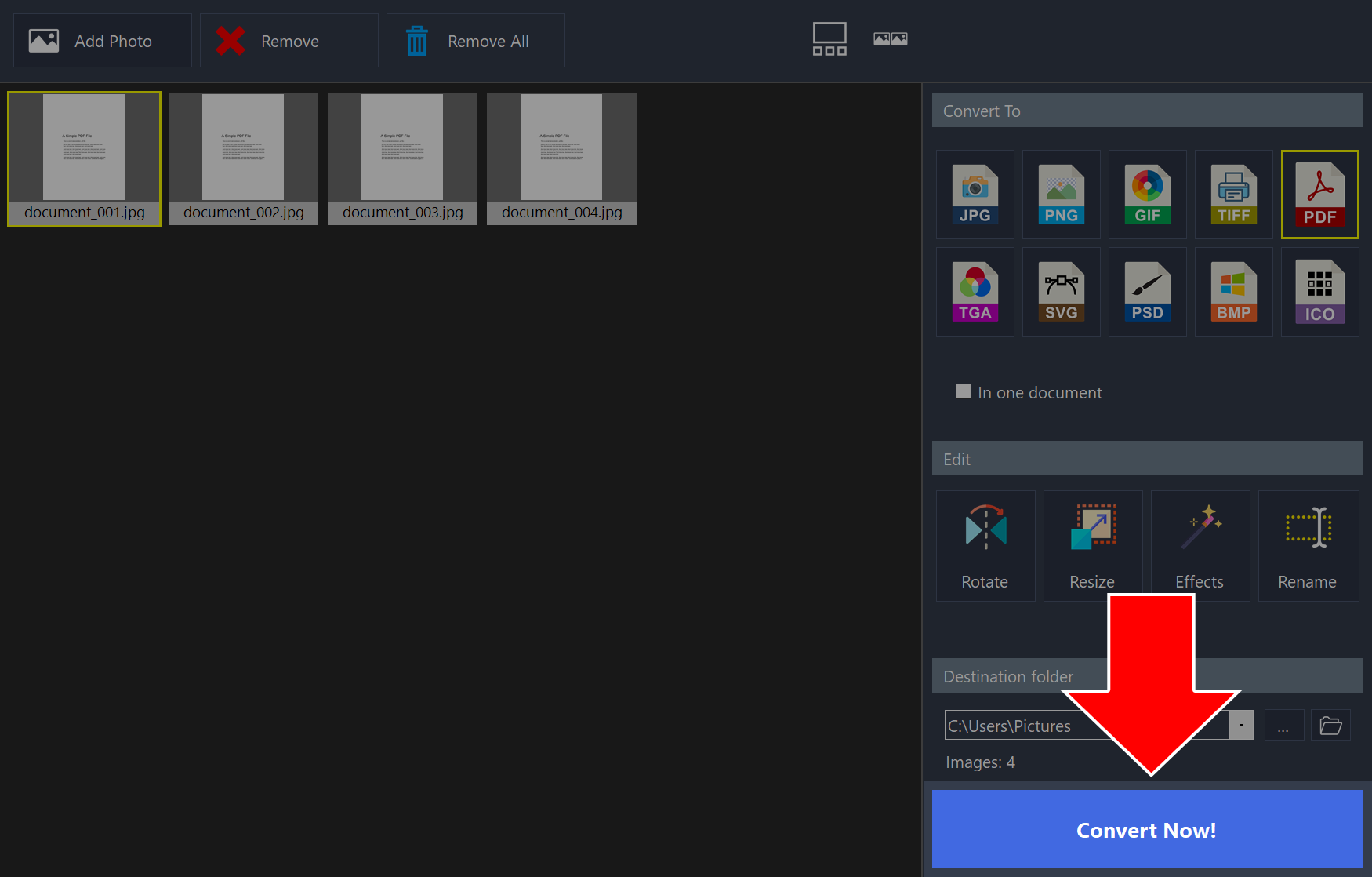Screen dimensions: 1372x877
Task: Select JPG as the output format
Action: coord(975,195)
